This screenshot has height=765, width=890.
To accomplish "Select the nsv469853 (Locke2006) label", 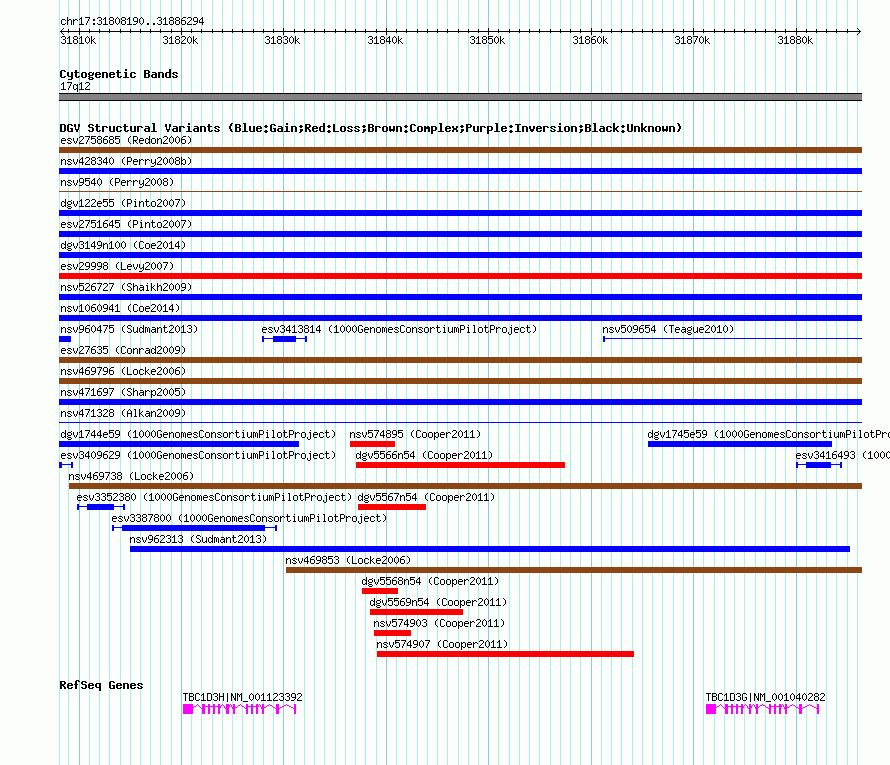I will [348, 560].
